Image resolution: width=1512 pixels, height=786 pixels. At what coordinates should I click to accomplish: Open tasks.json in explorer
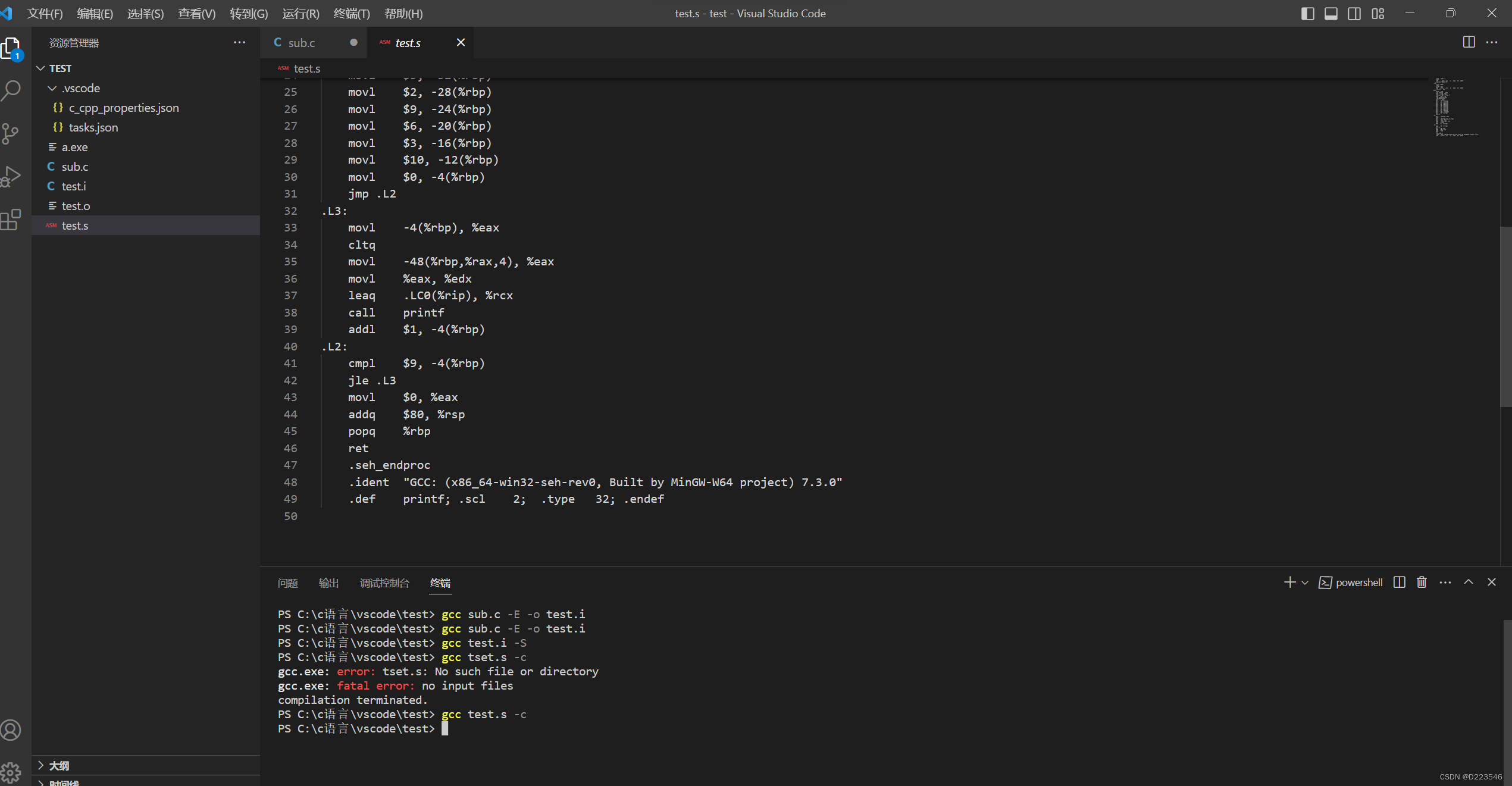[146, 127]
